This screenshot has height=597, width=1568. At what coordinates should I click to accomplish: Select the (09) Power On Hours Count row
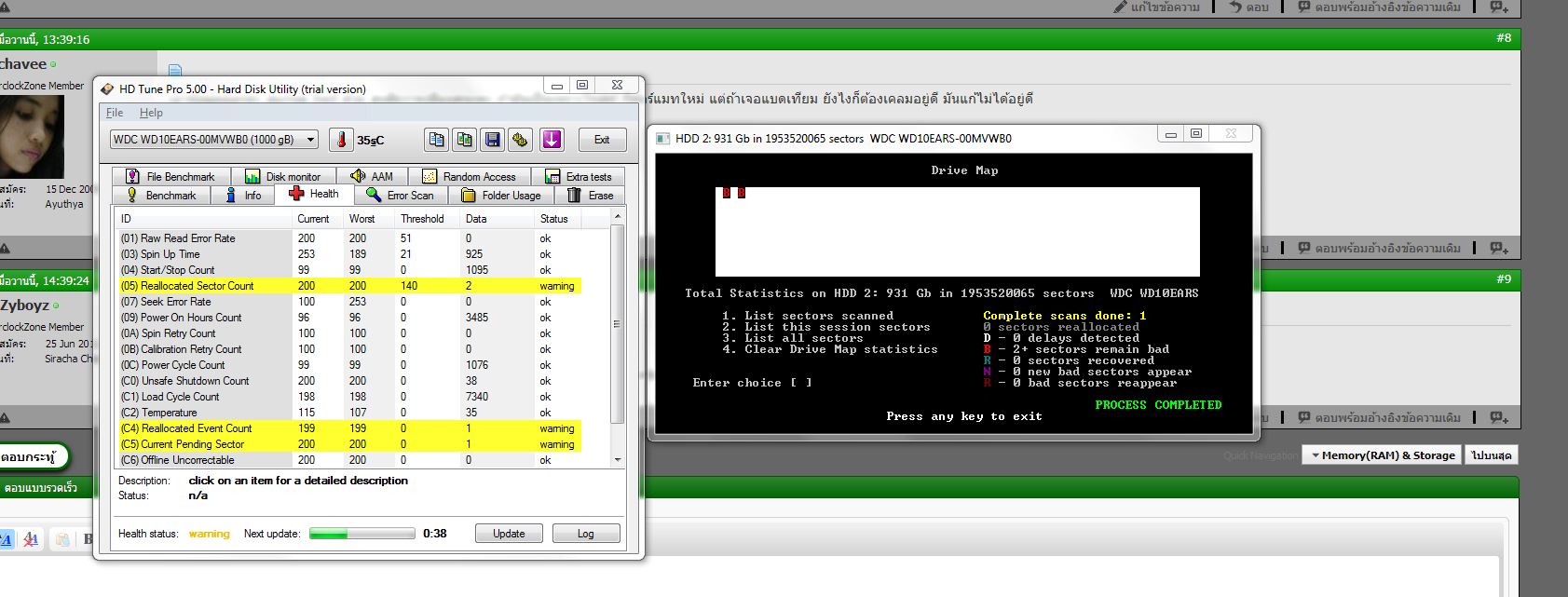tap(349, 318)
